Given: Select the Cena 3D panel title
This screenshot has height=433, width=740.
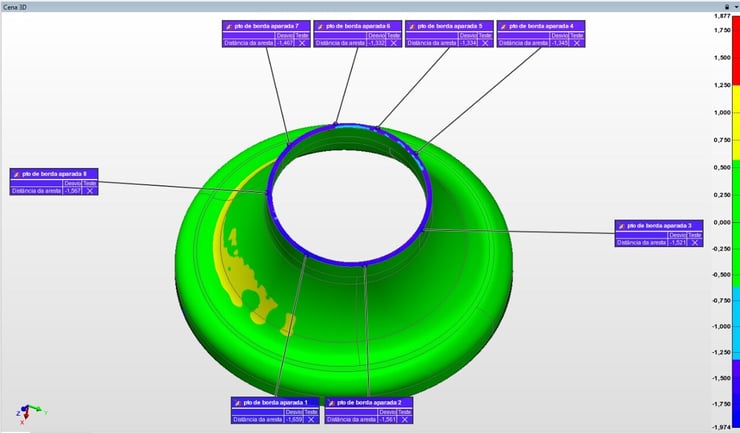Looking at the screenshot, I should click(x=18, y=6).
